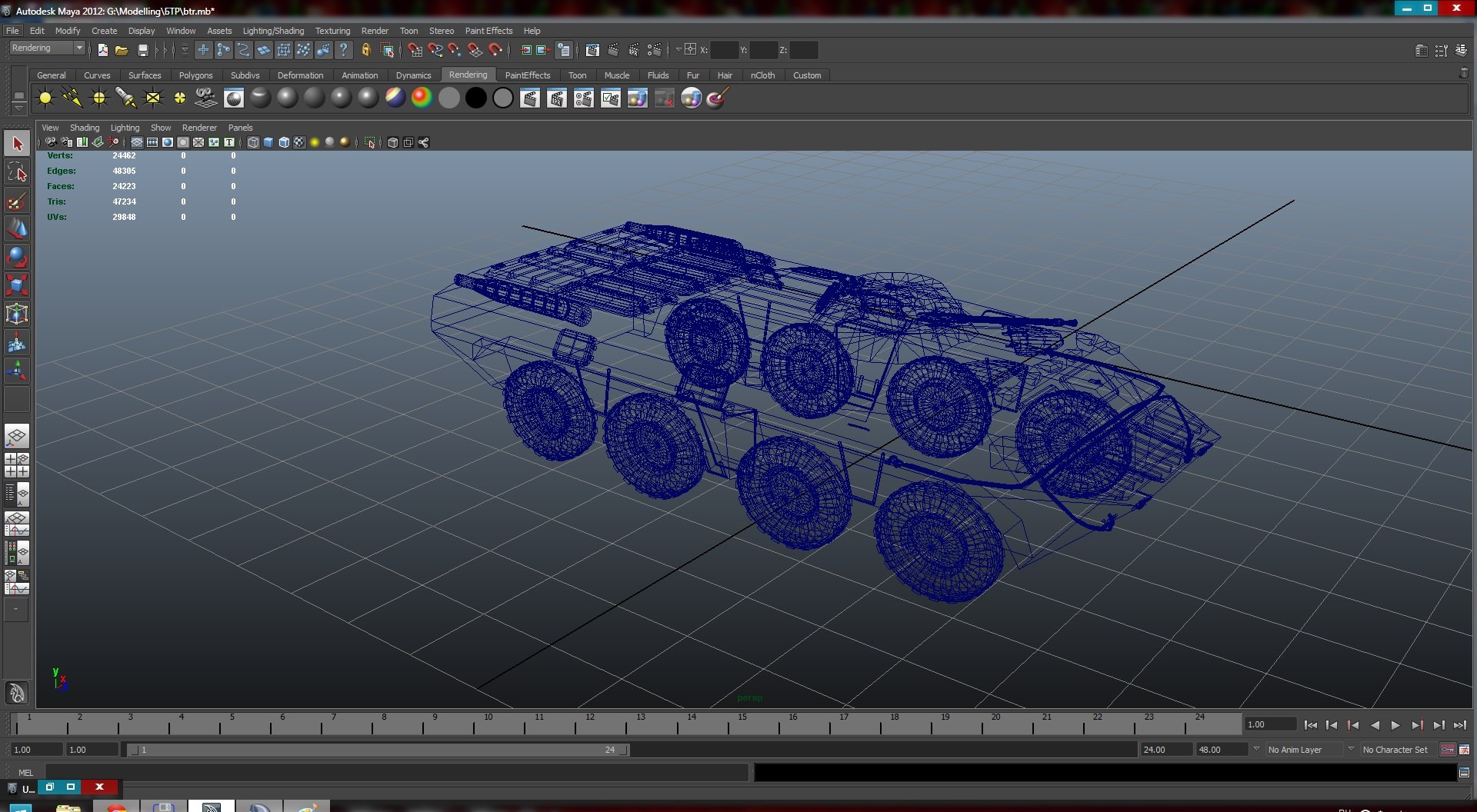Play the animation forwards

[1395, 725]
